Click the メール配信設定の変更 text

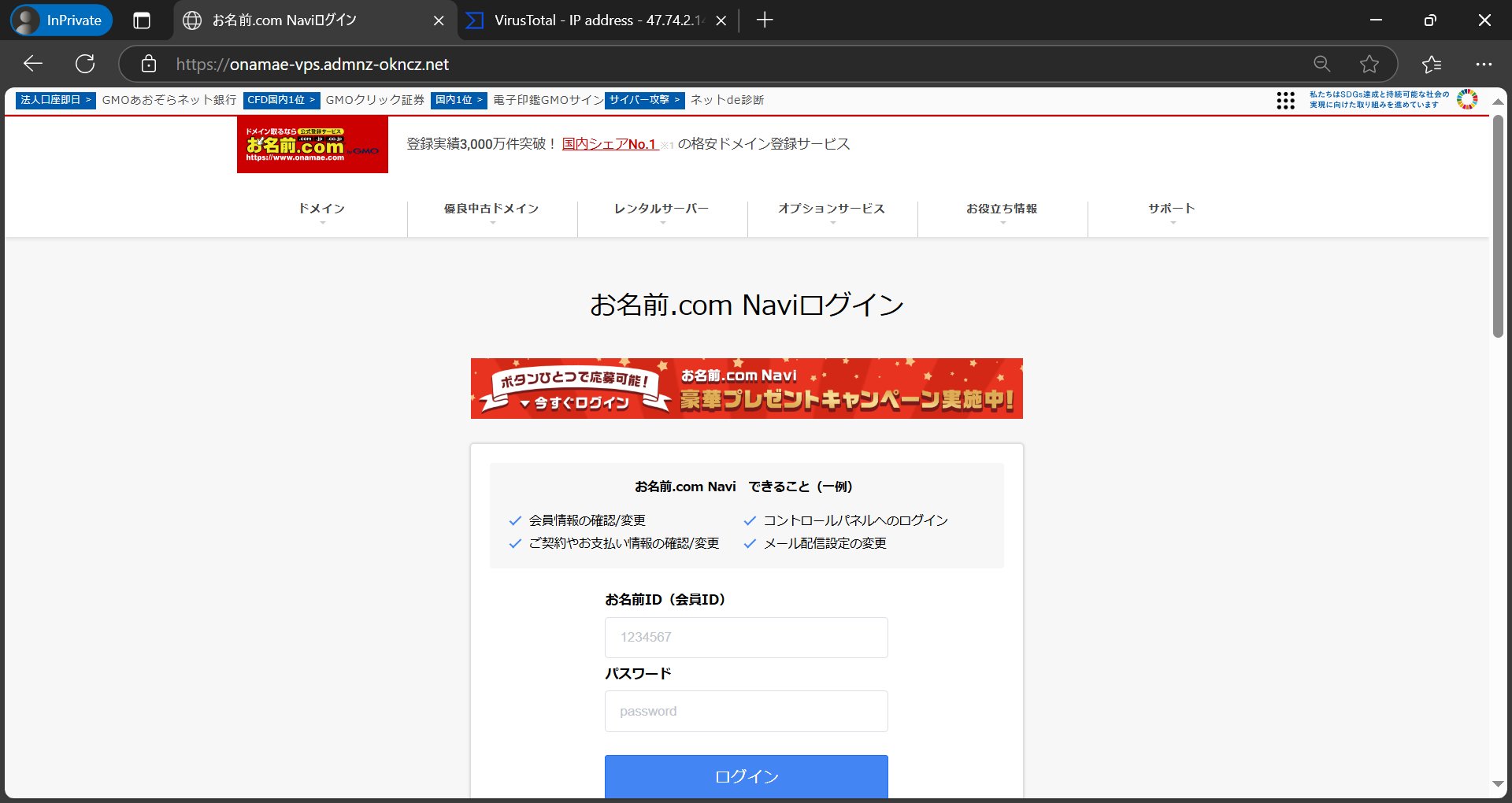coord(825,543)
